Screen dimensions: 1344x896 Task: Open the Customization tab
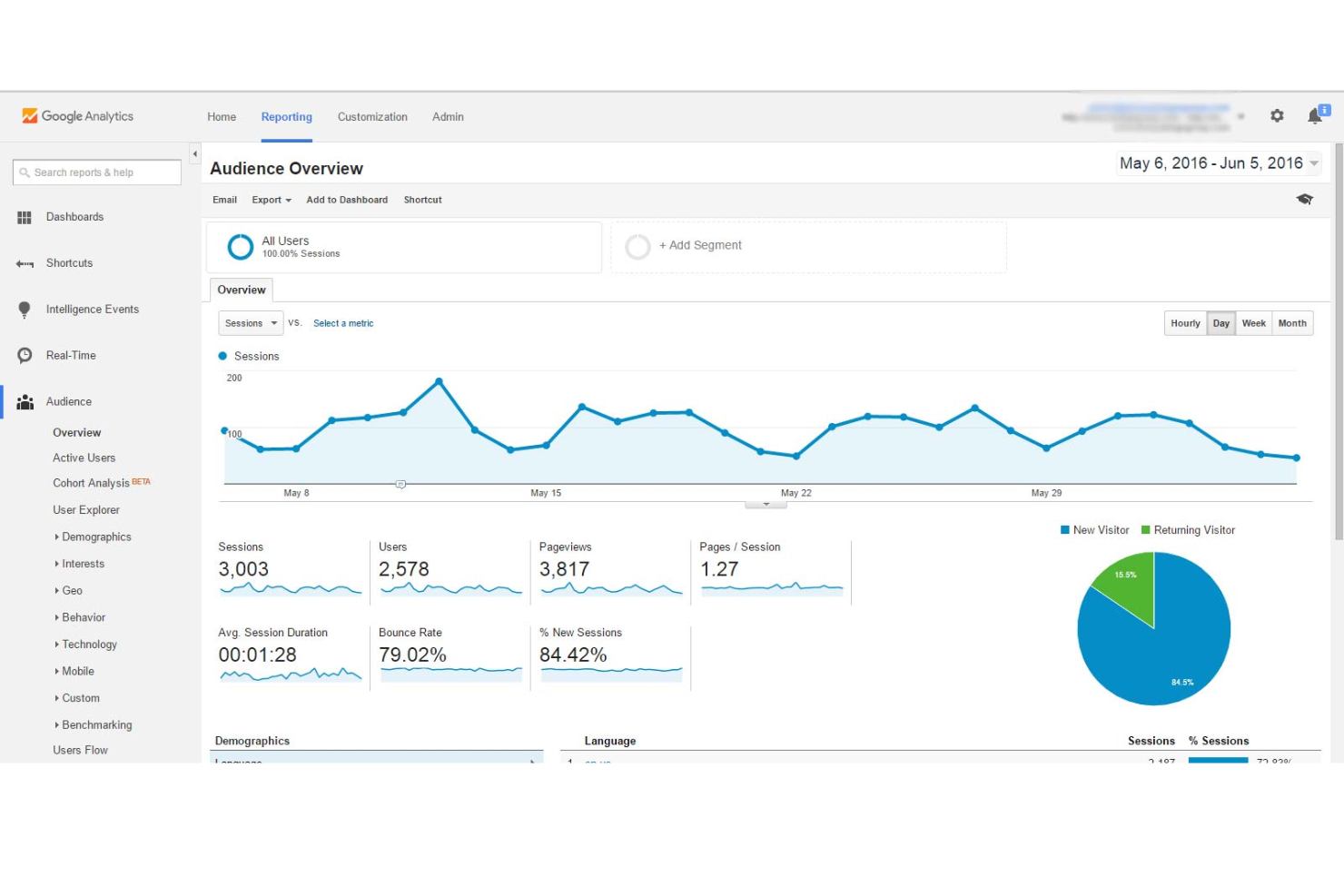tap(372, 117)
